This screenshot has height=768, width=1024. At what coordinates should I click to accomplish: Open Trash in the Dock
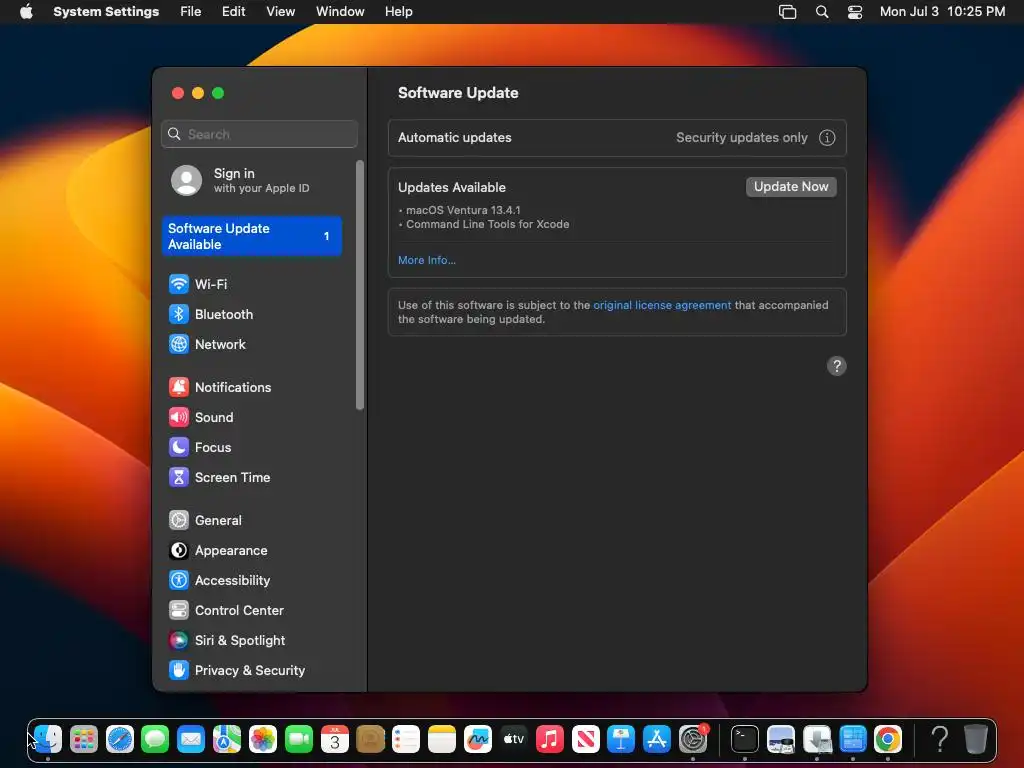coord(976,739)
